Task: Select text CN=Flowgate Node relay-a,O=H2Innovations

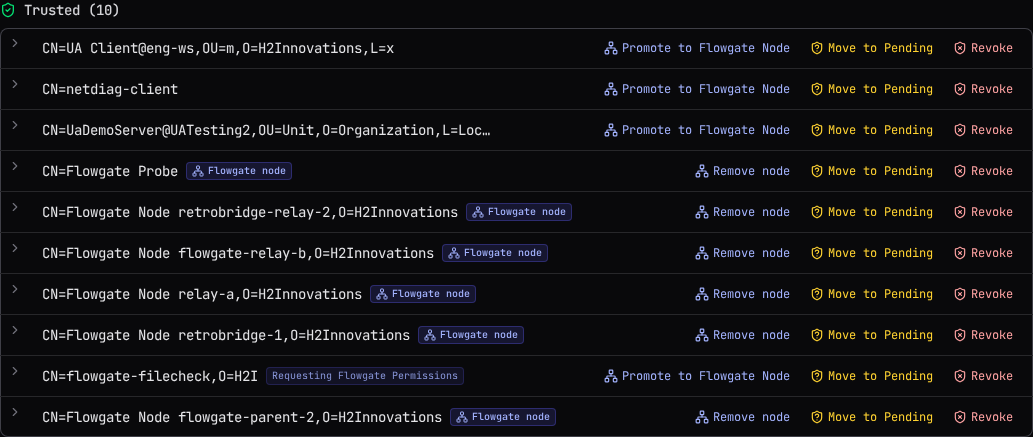Action: click(202, 294)
